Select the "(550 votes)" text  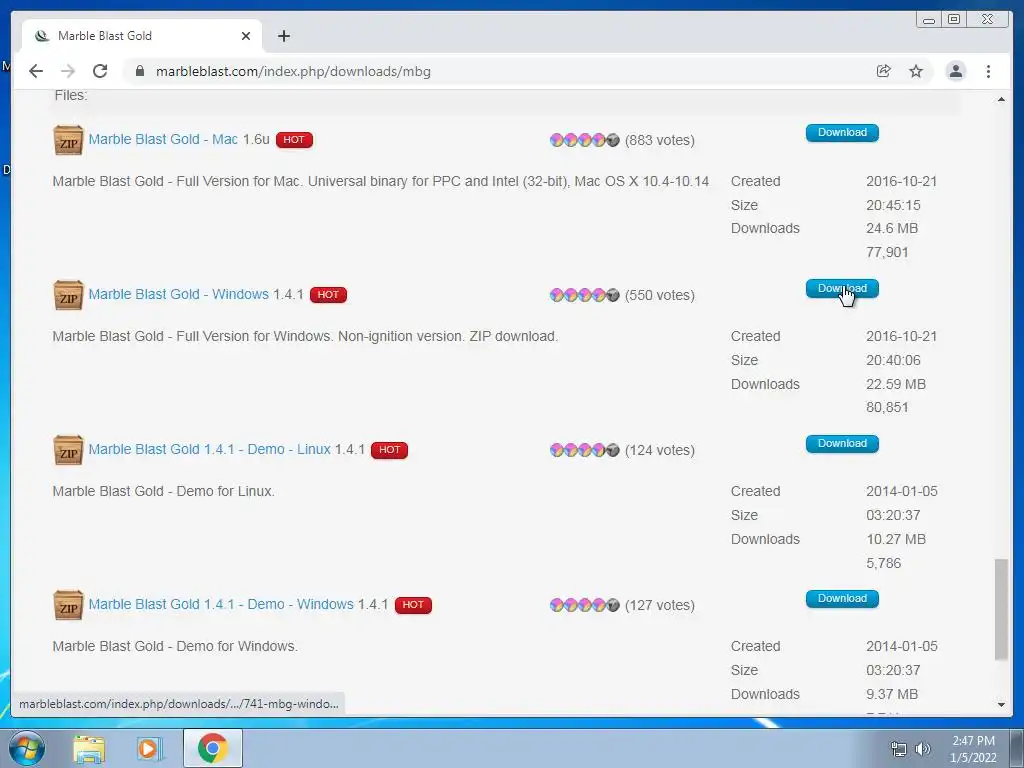point(660,295)
